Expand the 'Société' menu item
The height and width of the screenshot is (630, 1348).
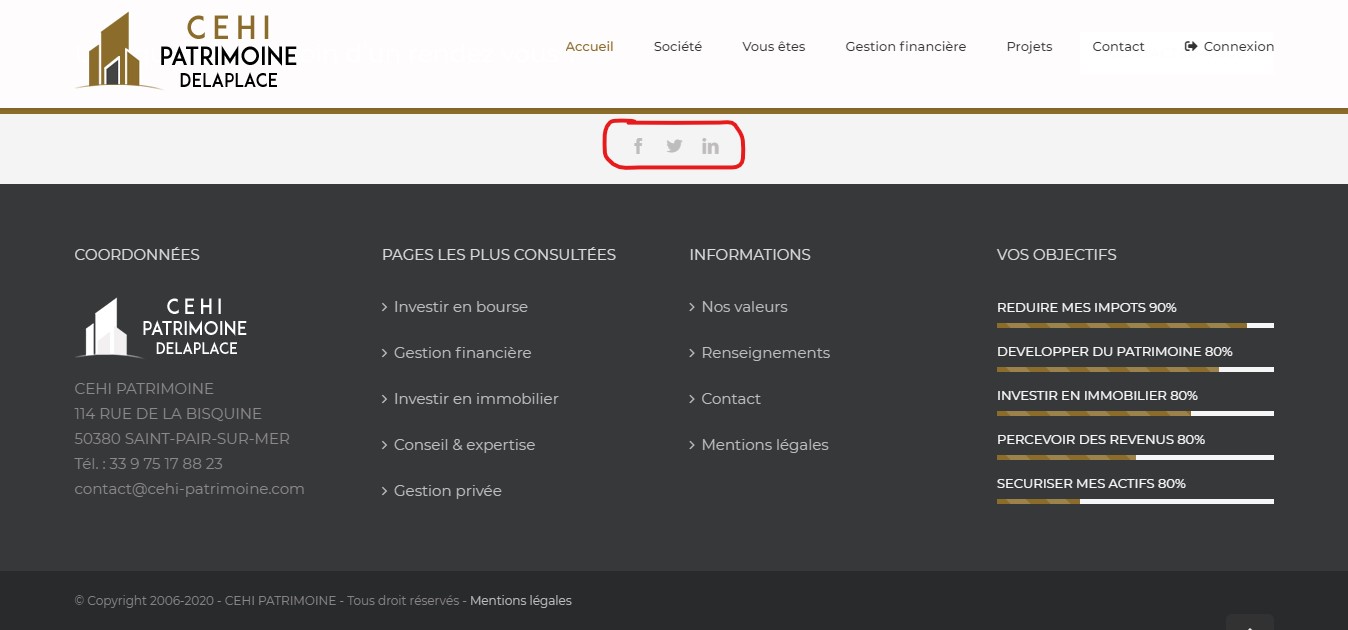coord(677,46)
